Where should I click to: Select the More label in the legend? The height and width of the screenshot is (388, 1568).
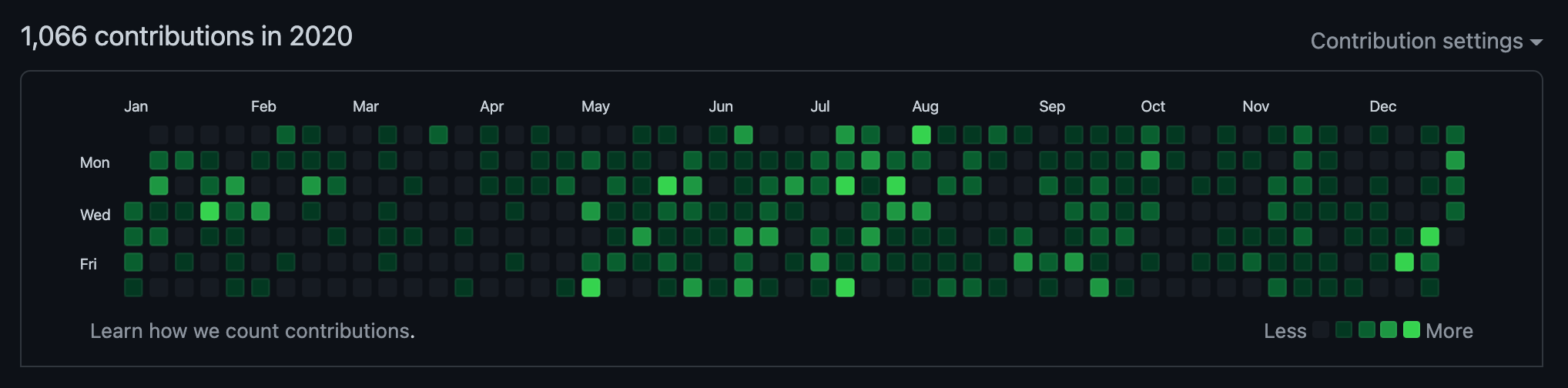[x=1449, y=331]
